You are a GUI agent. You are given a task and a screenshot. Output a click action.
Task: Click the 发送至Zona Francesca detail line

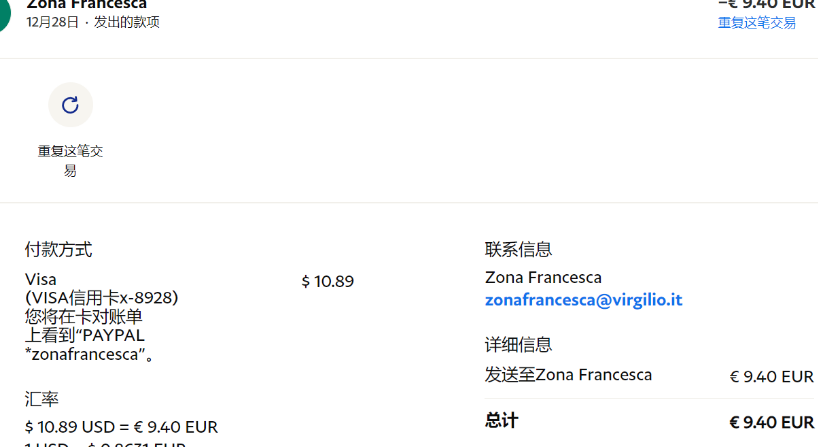pyautogui.click(x=568, y=375)
